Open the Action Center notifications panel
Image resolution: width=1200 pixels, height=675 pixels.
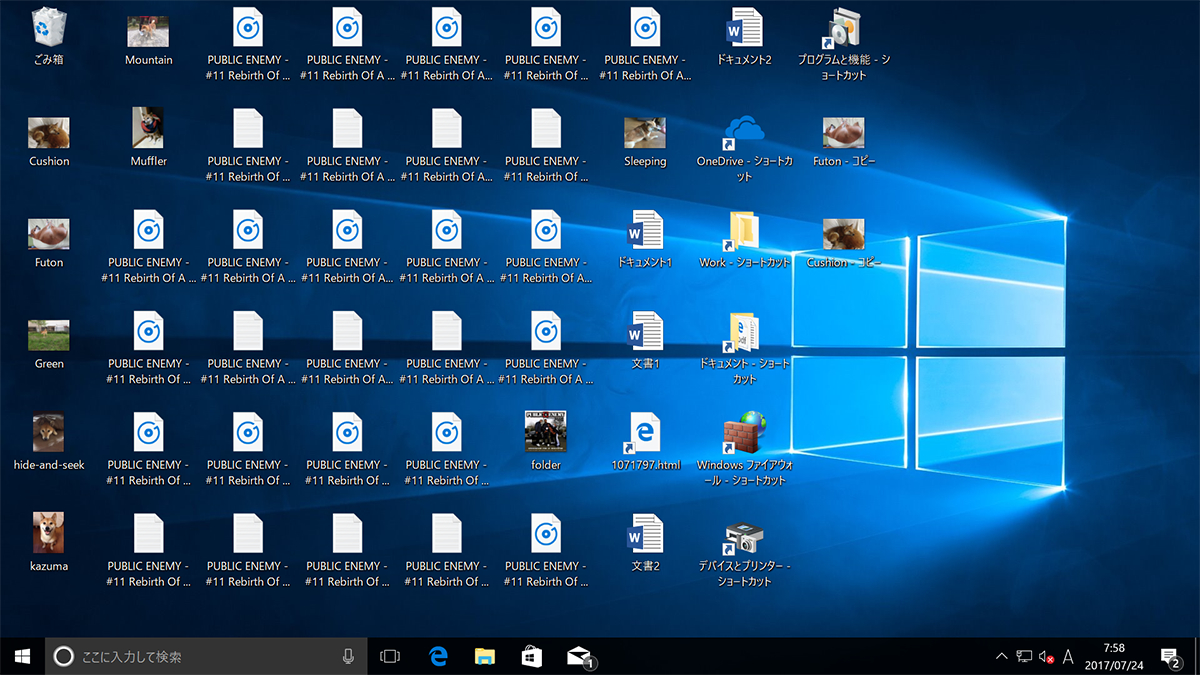point(1169,656)
